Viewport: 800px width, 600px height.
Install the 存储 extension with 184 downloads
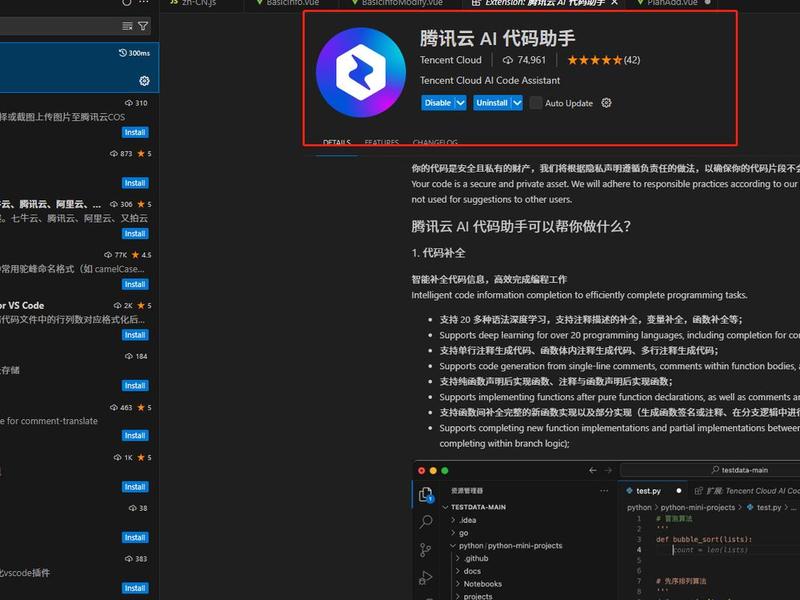click(x=135, y=385)
